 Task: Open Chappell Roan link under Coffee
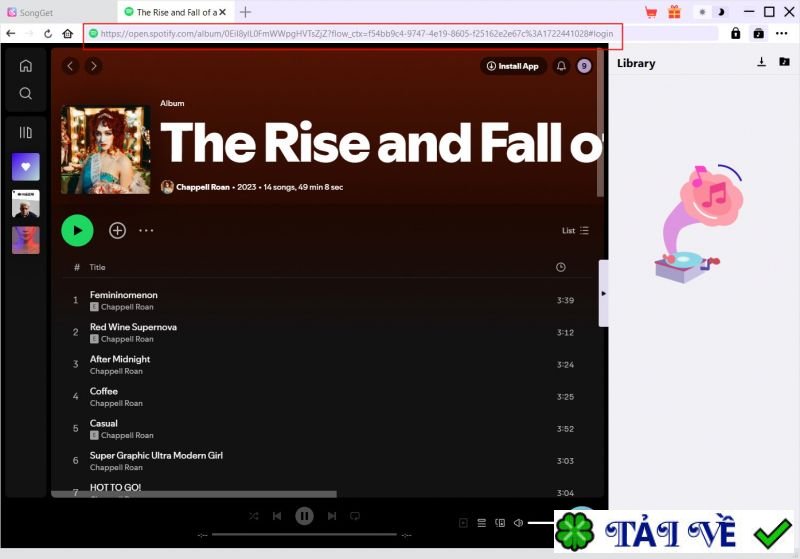[116, 403]
